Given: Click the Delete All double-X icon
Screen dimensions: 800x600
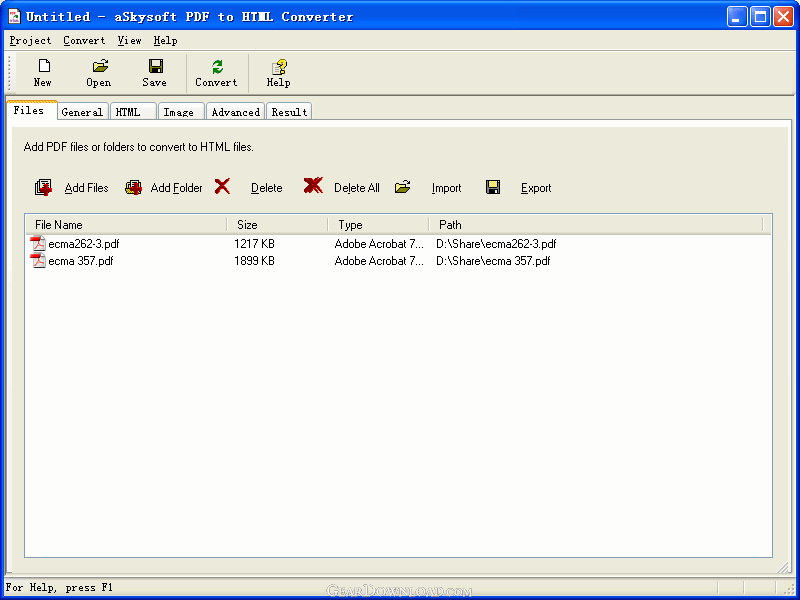Looking at the screenshot, I should 313,186.
